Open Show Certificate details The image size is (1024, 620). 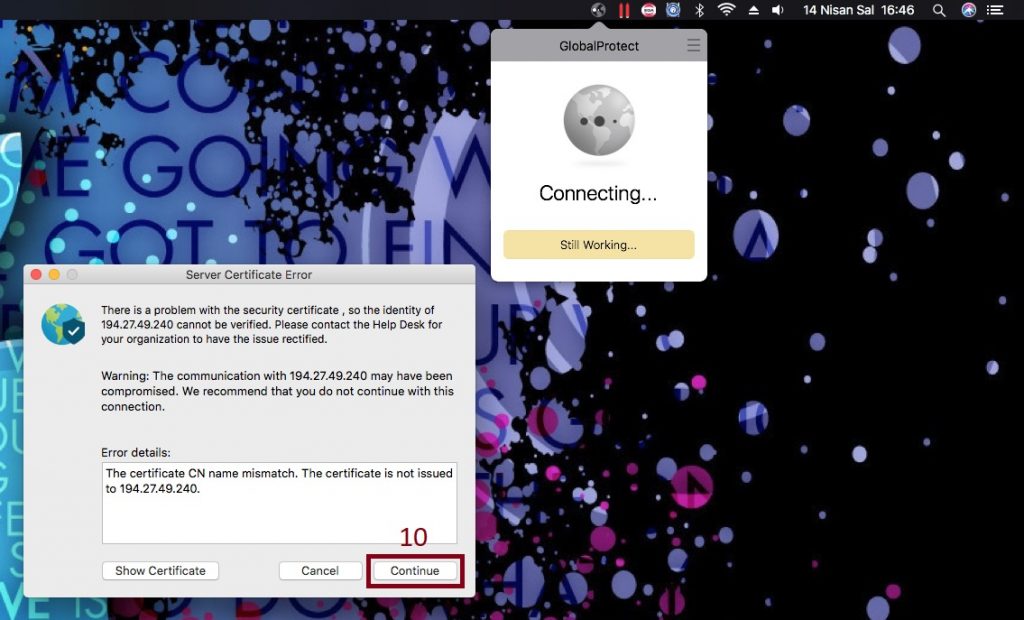coord(160,571)
